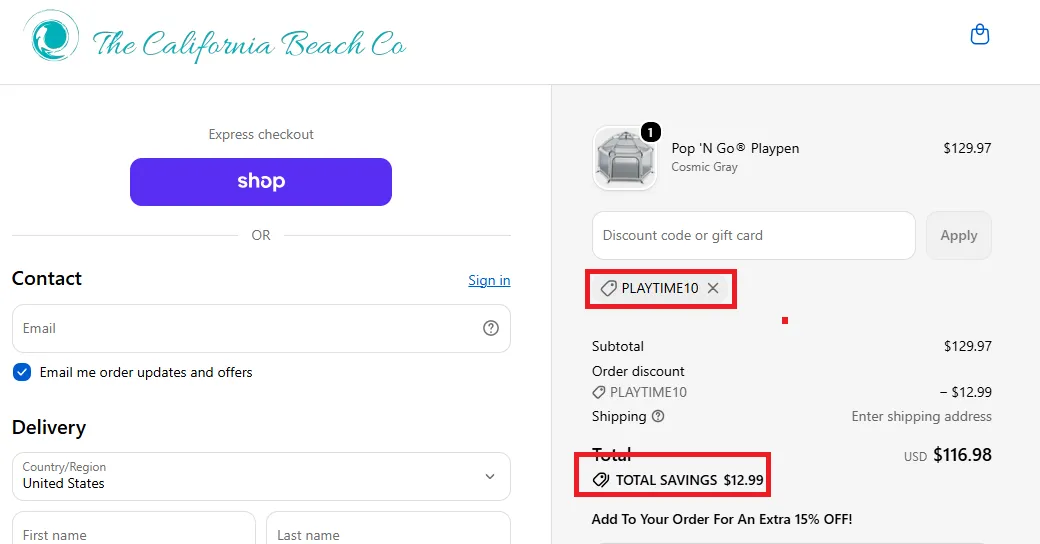
Task: Uncheck Email me order updates and offers
Action: (x=22, y=372)
